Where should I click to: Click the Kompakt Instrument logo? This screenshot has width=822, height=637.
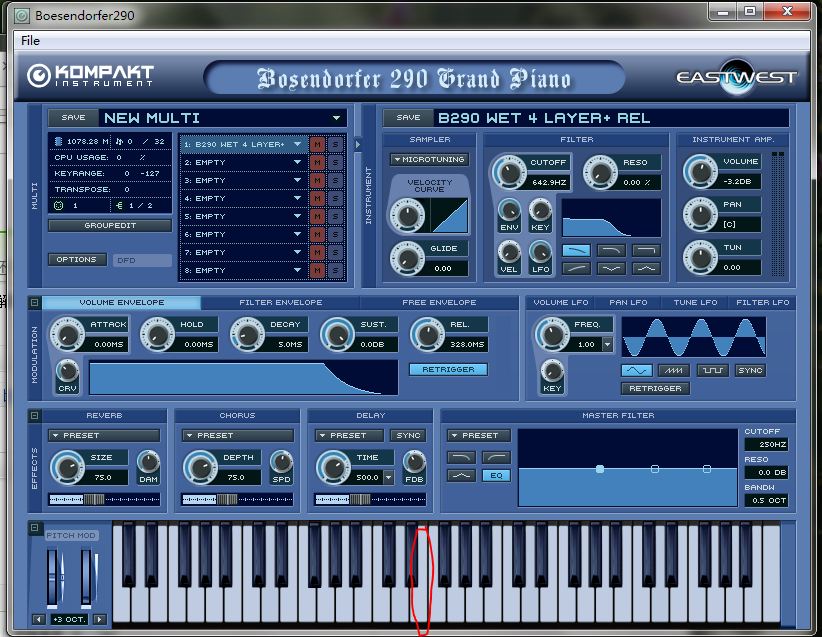pos(90,76)
